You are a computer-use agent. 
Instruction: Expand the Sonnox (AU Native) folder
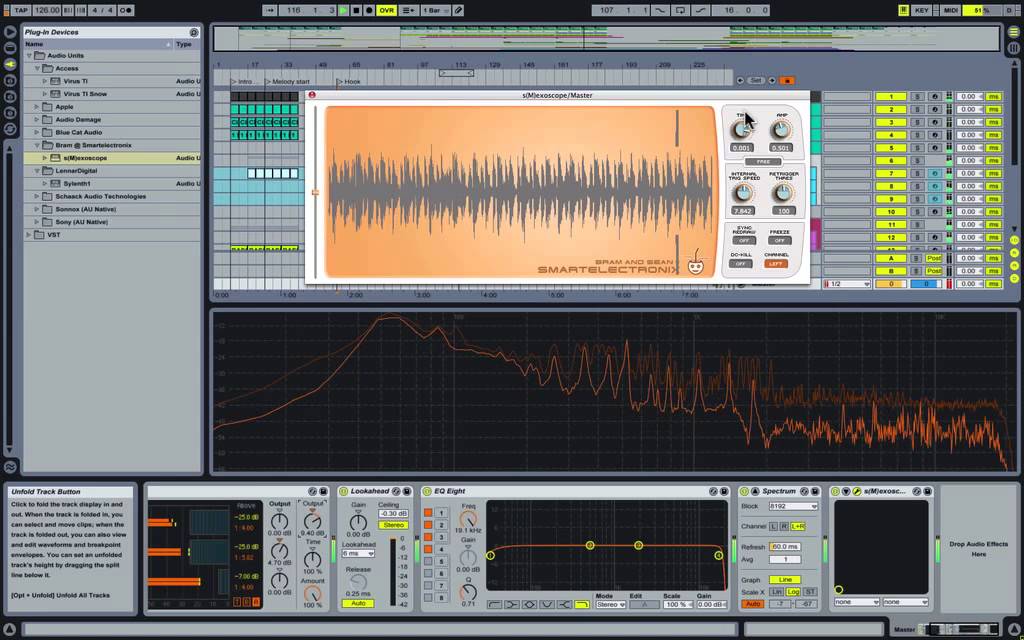coord(37,209)
